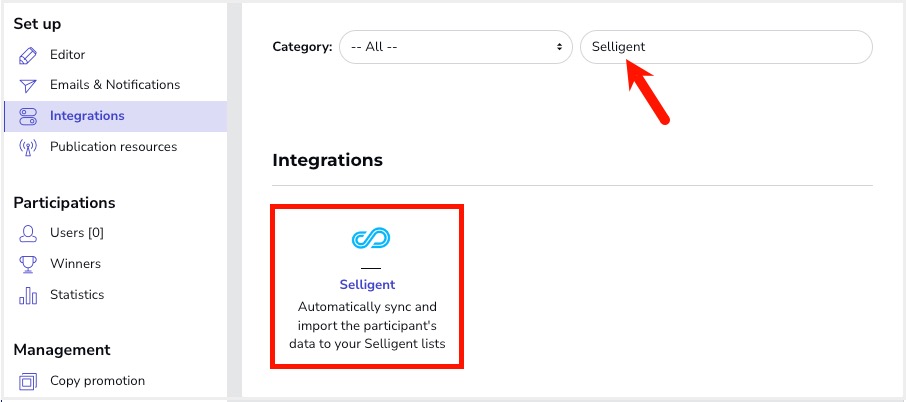This screenshot has height=402, width=906.
Task: Click the Selligent integration title link
Action: click(x=367, y=285)
